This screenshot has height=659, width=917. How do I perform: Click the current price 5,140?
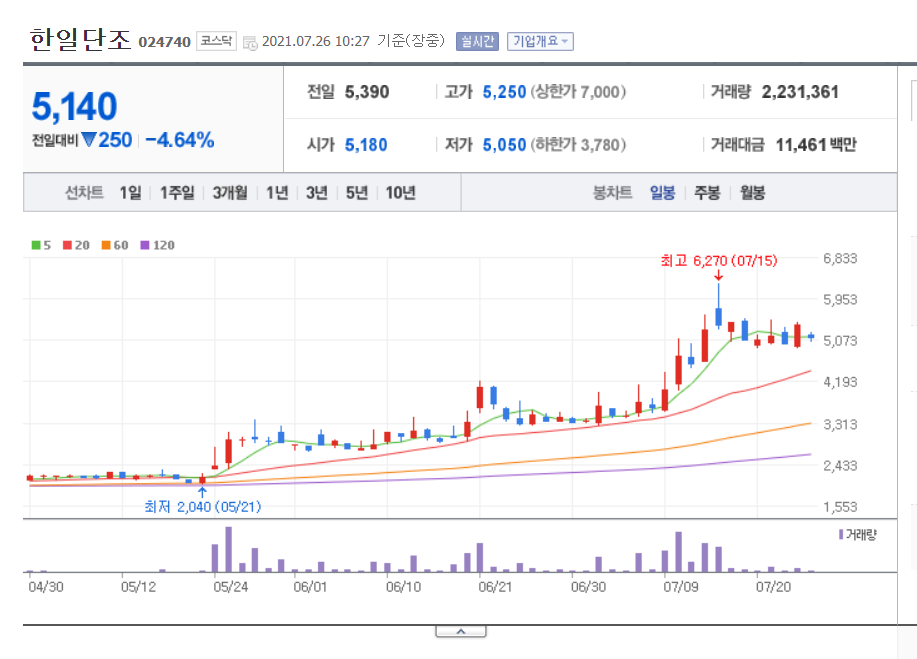[x=74, y=106]
